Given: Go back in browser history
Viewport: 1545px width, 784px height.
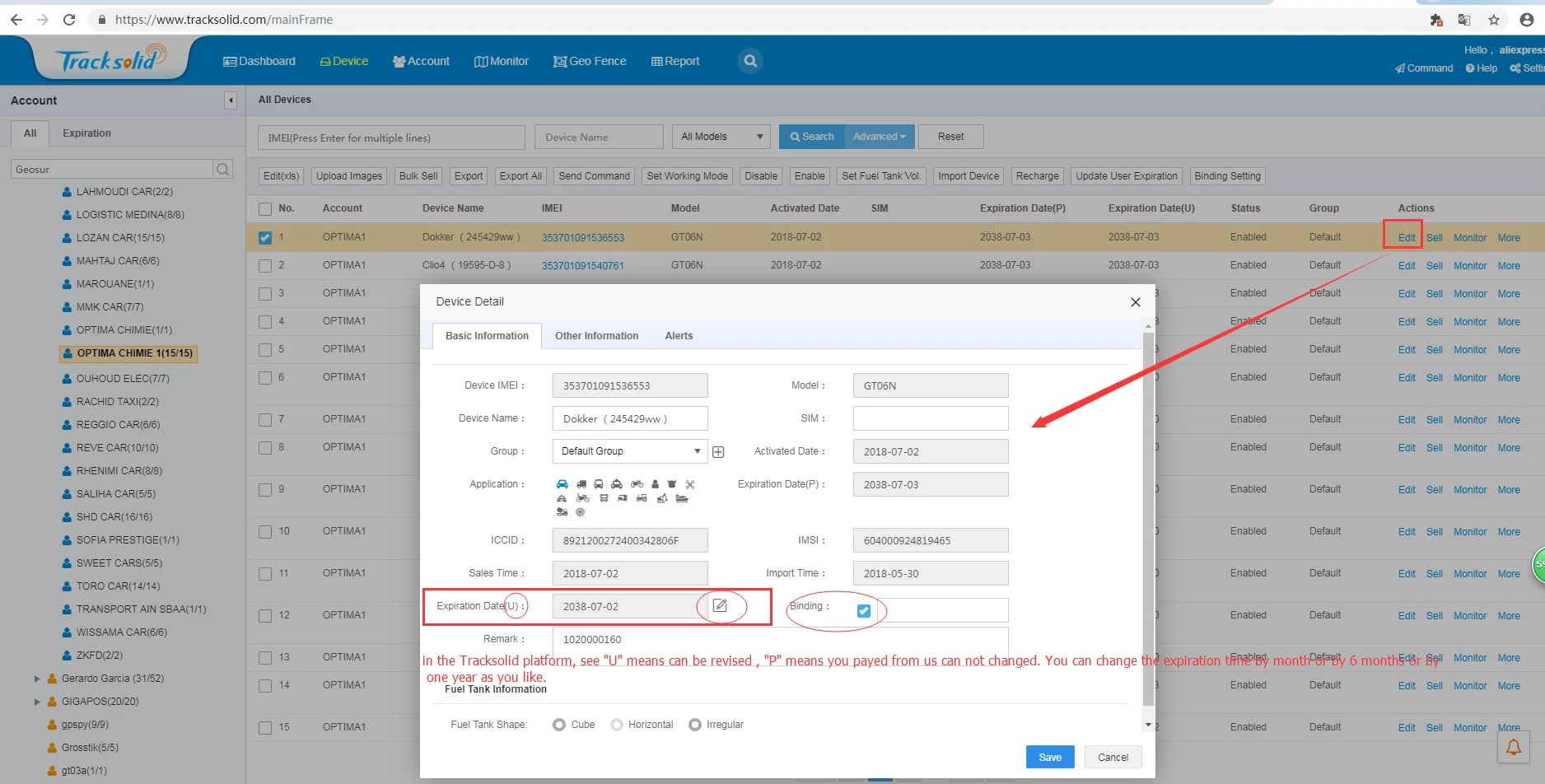Looking at the screenshot, I should (16, 20).
